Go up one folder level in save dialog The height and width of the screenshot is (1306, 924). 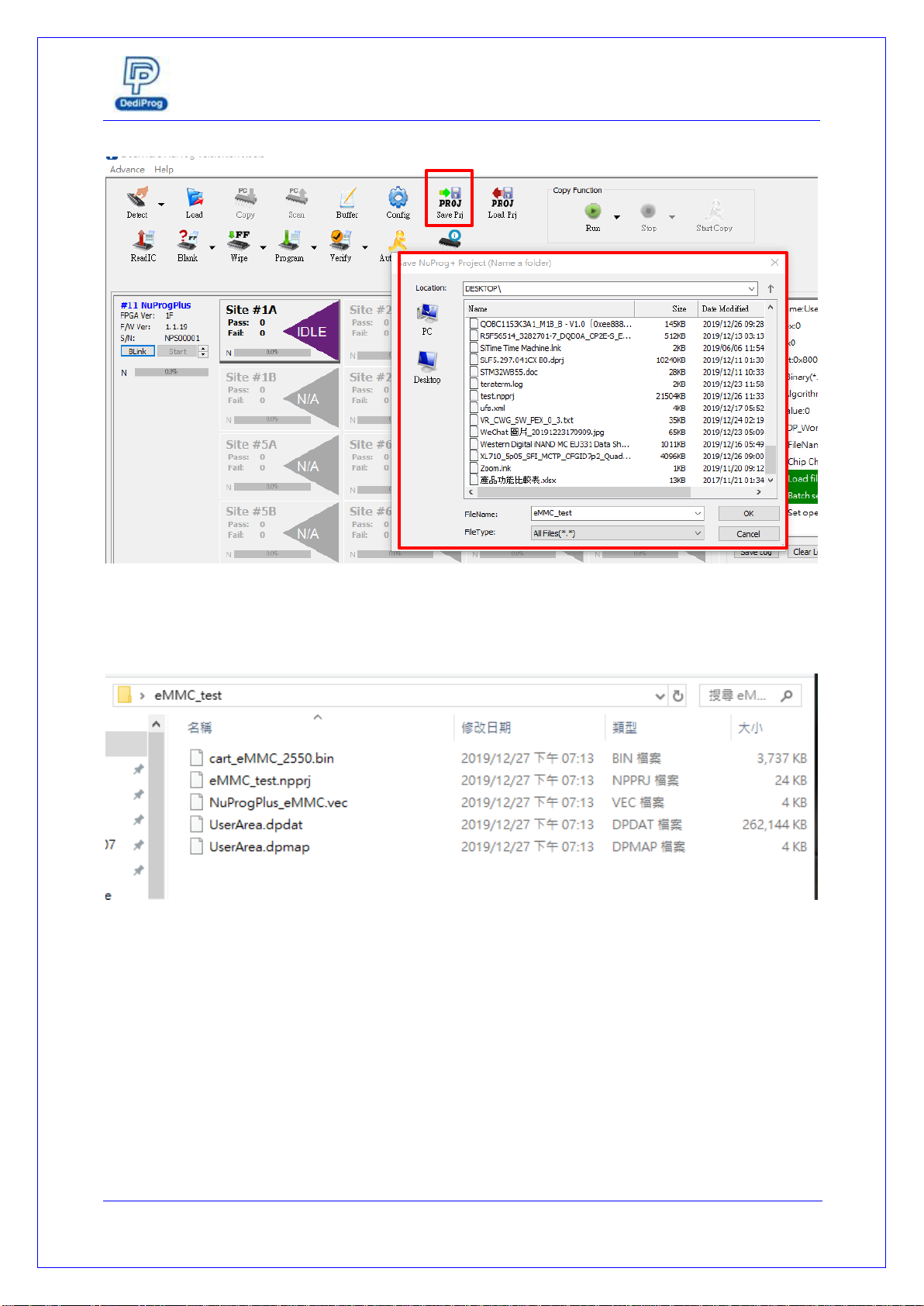[771, 288]
